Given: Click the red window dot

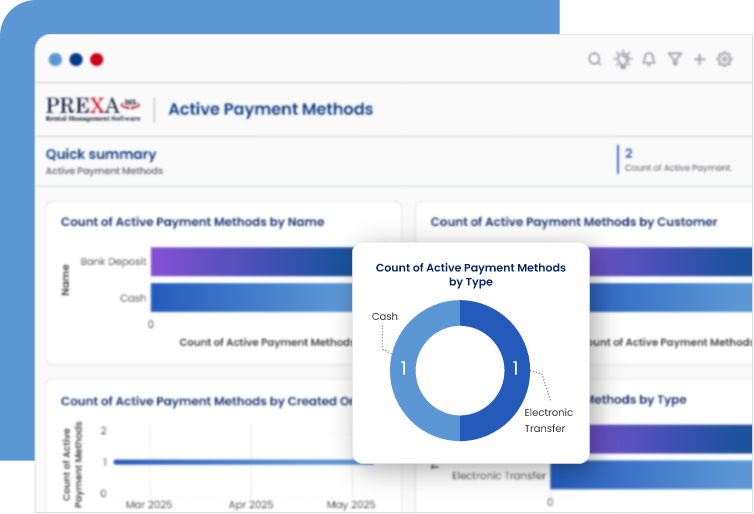Looking at the screenshot, I should click(97, 60).
